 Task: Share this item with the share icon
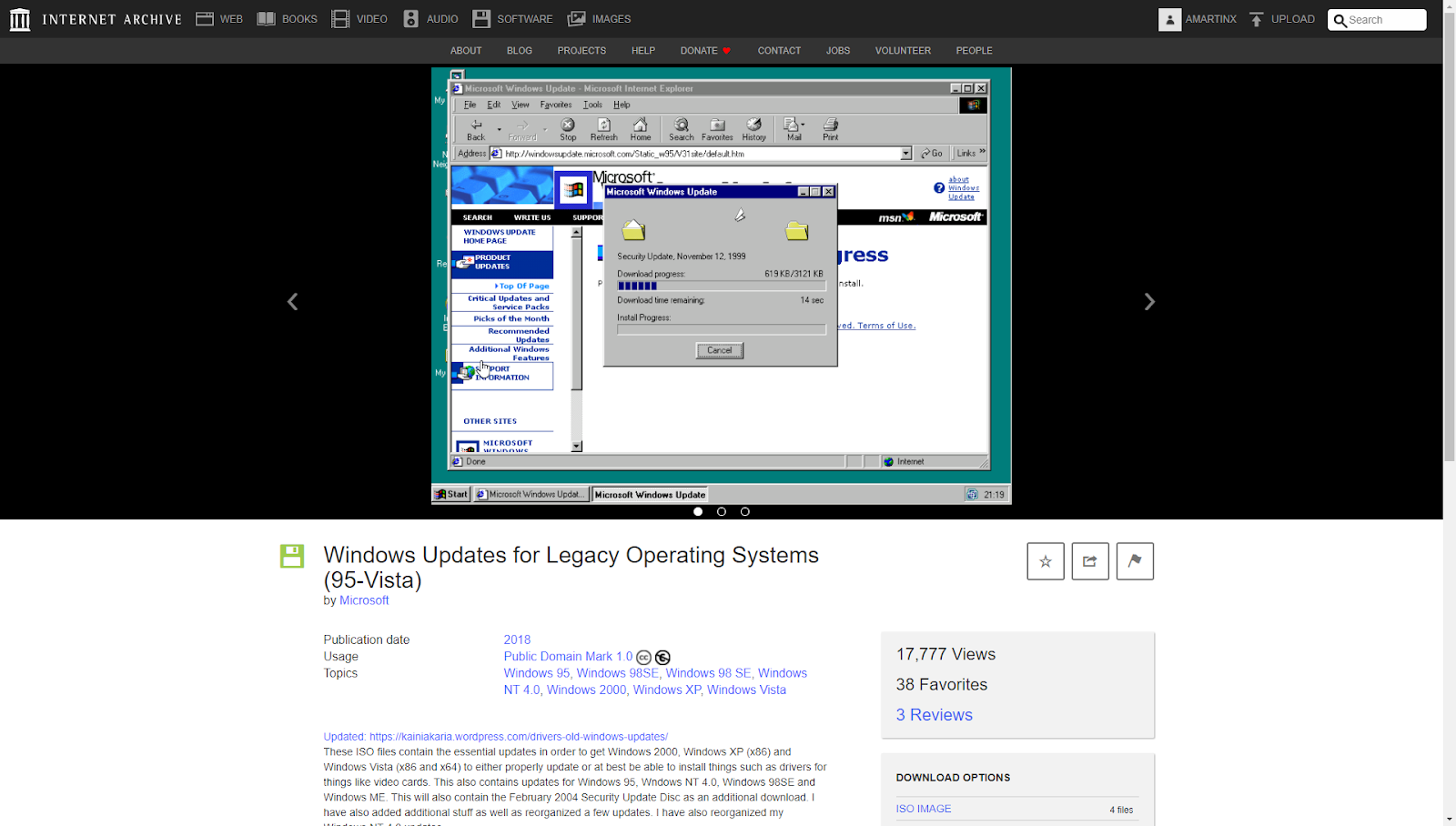tap(1090, 561)
